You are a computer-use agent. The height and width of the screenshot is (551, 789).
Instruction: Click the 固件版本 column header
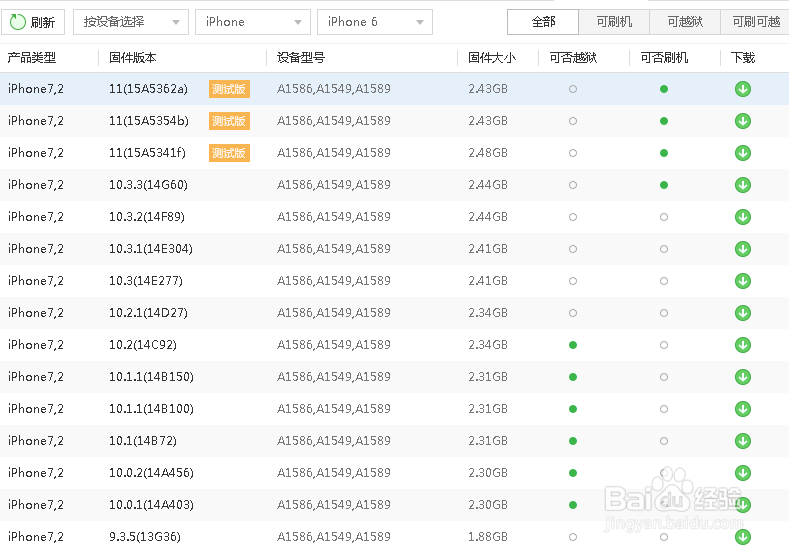click(133, 58)
